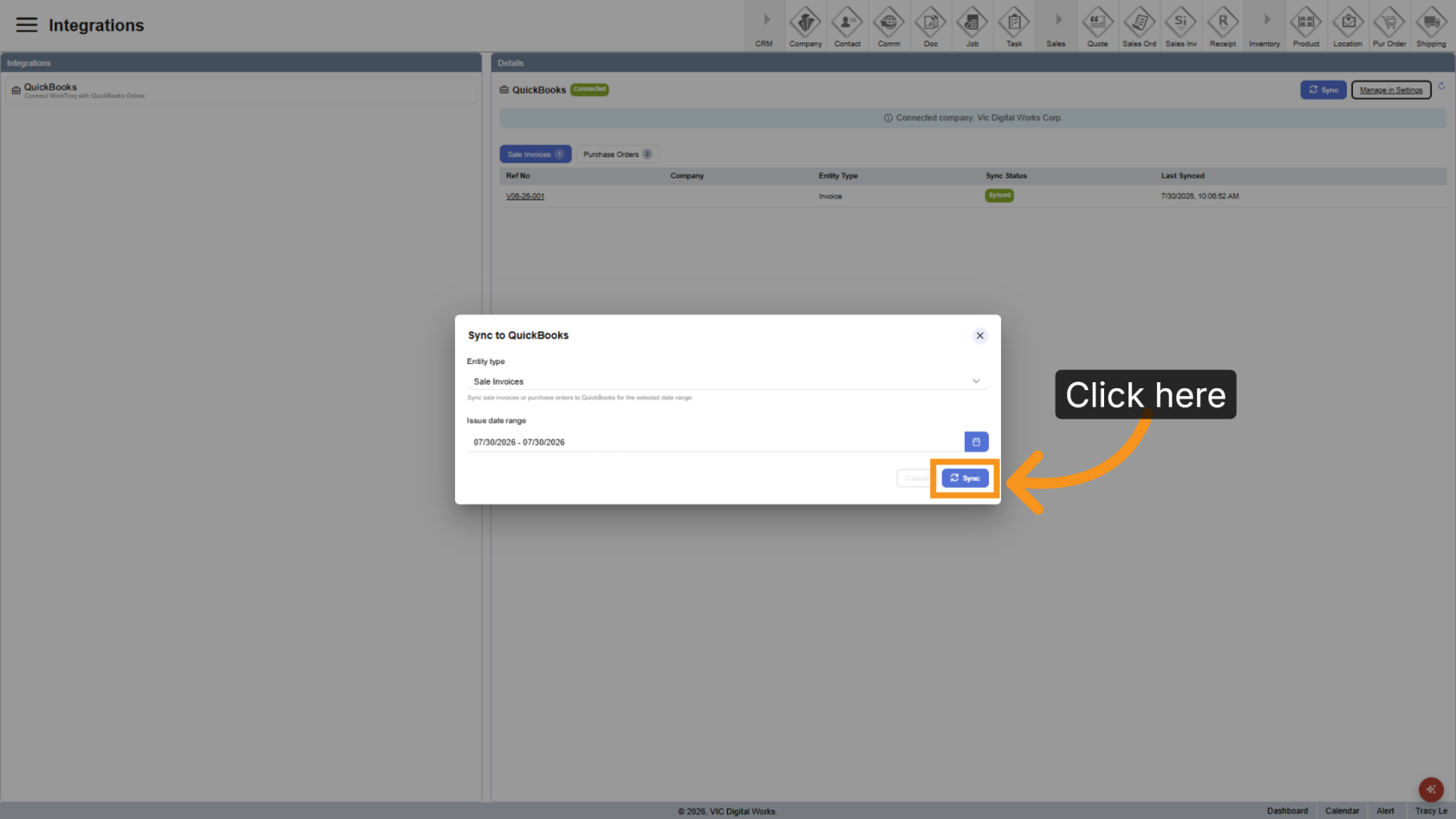Open the Sales Ord module icon
The width and height of the screenshot is (1456, 819).
1139,26
